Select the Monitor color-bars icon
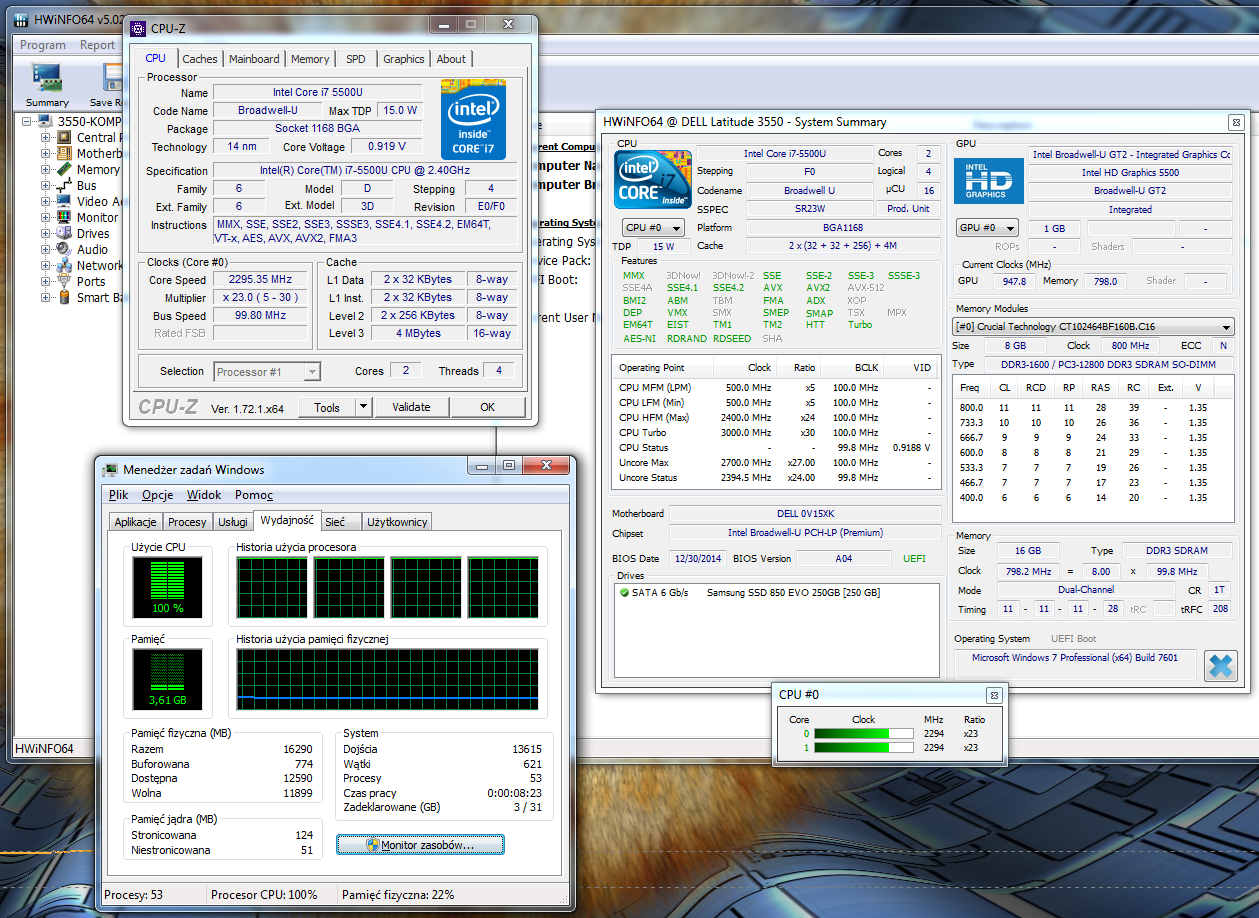The image size is (1259, 918). click(x=65, y=218)
